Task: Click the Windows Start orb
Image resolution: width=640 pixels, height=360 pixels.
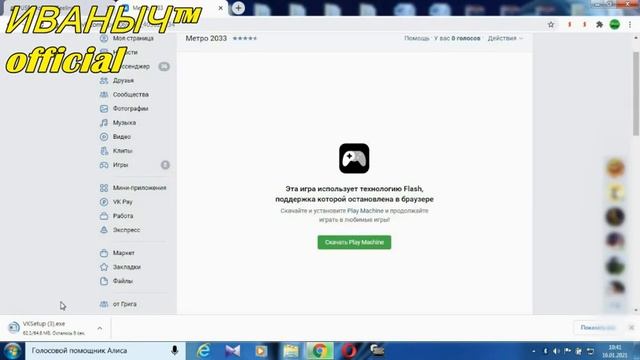Action: pos(12,351)
